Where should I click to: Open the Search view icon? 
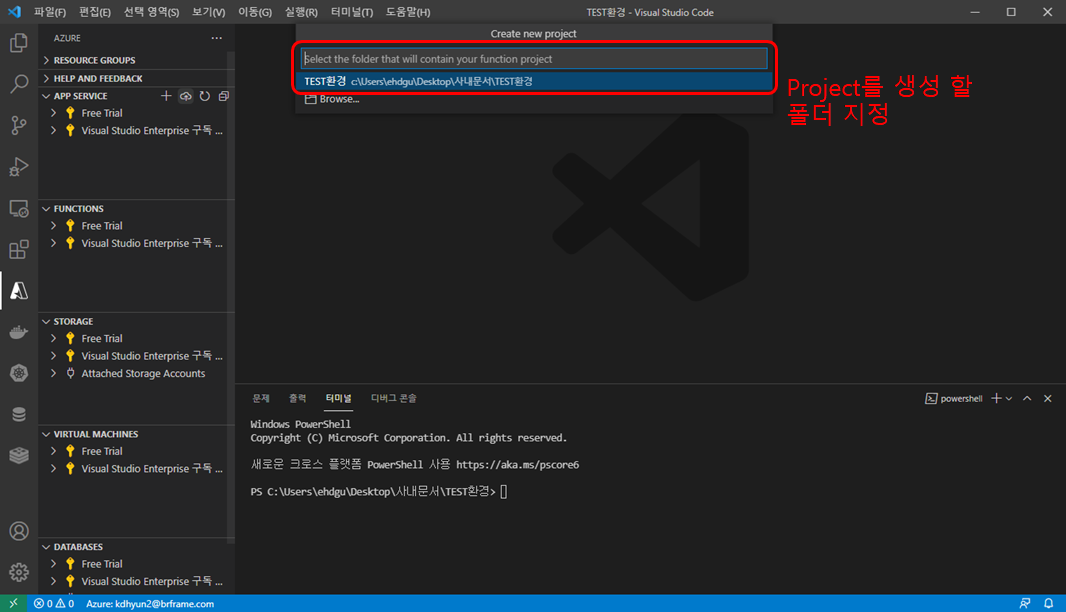19,84
